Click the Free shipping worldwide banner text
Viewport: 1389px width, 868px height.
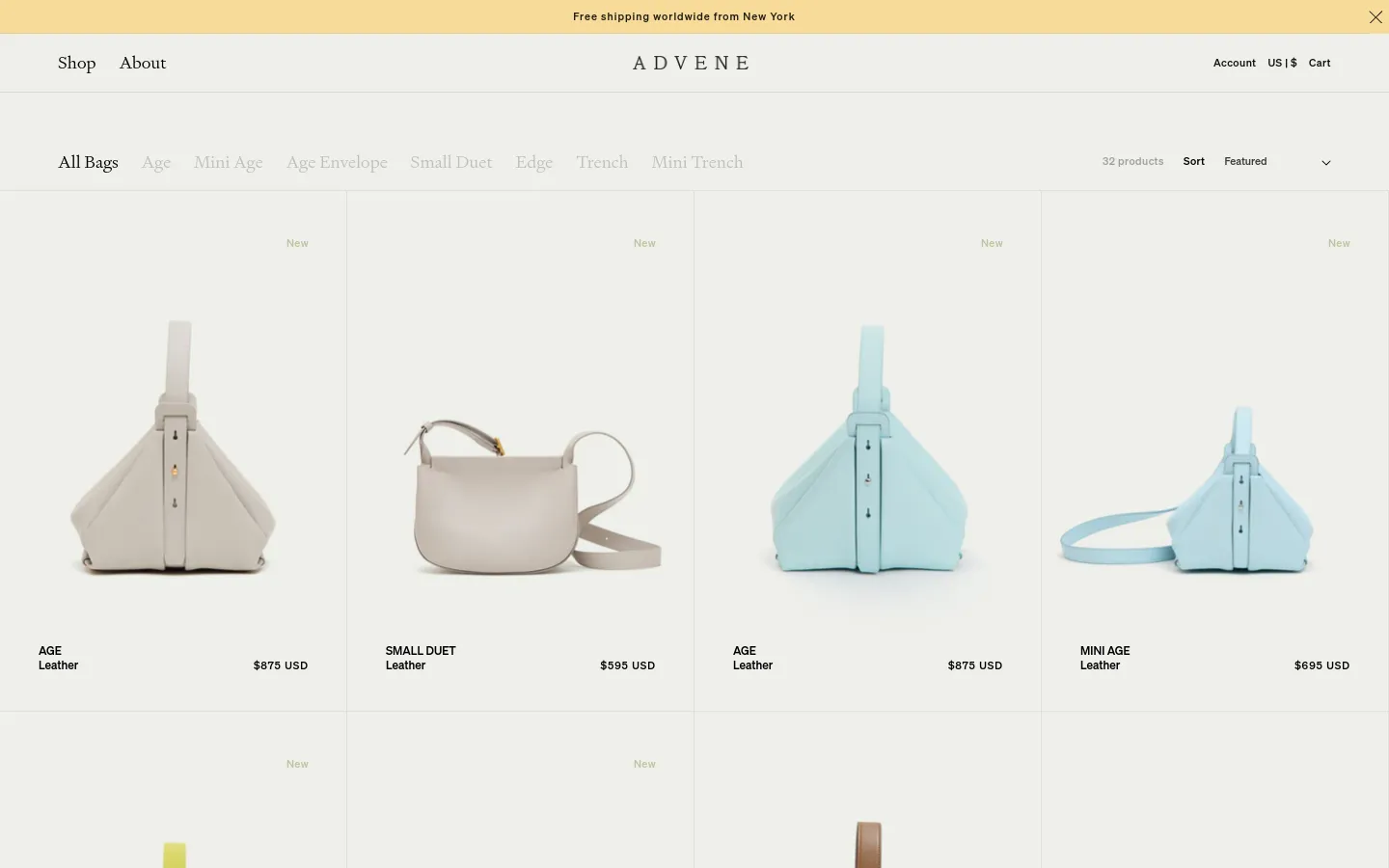[x=684, y=16]
